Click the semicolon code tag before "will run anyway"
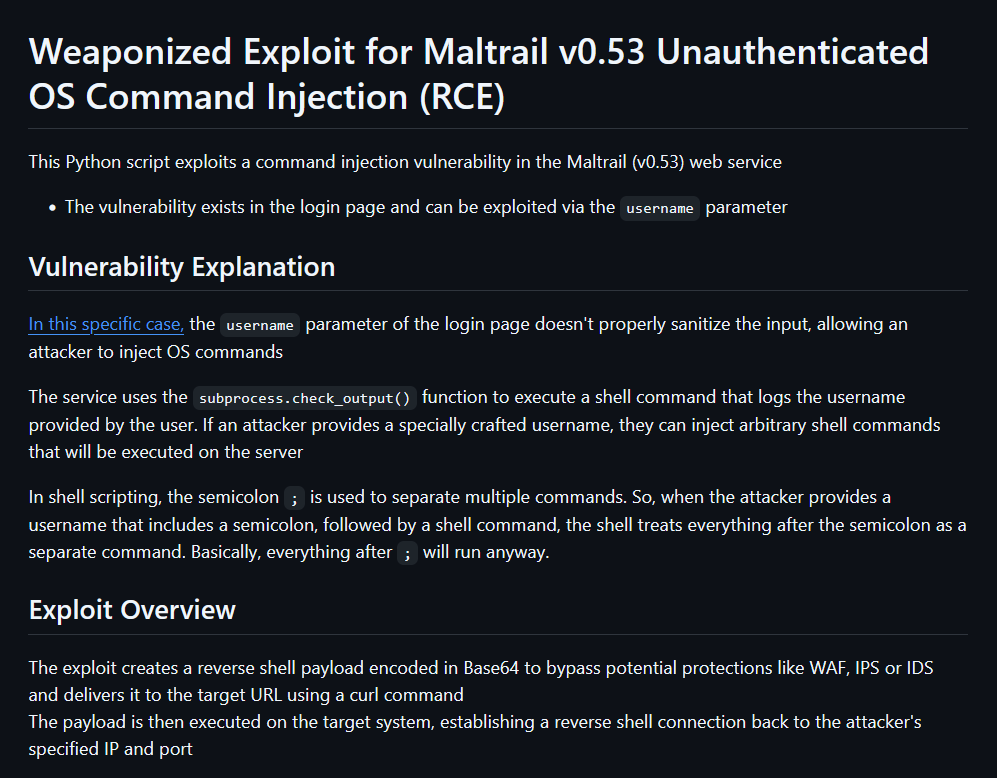The height and width of the screenshot is (778, 997). [408, 553]
